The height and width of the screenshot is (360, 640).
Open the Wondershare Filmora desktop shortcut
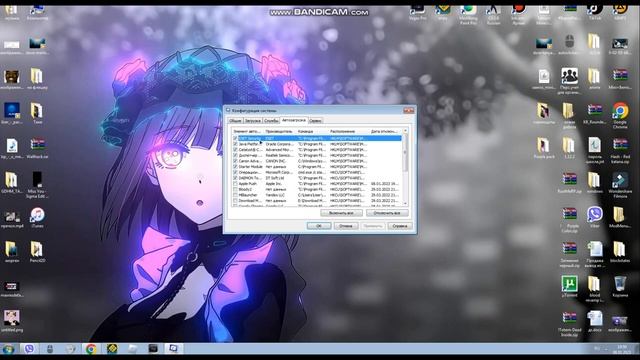coord(620,185)
